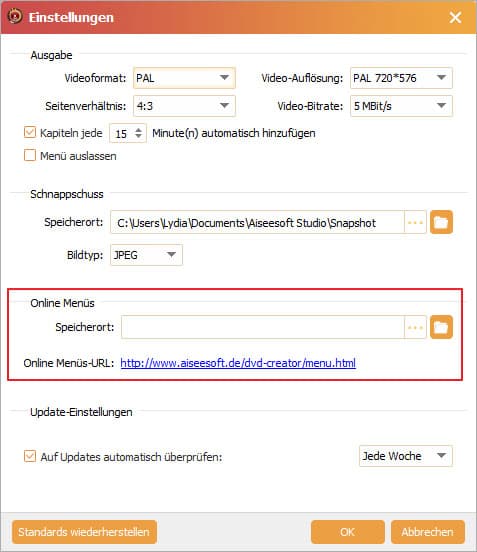Increase the chapter minutes with the up arrow
477x552 pixels.
click(x=138, y=129)
